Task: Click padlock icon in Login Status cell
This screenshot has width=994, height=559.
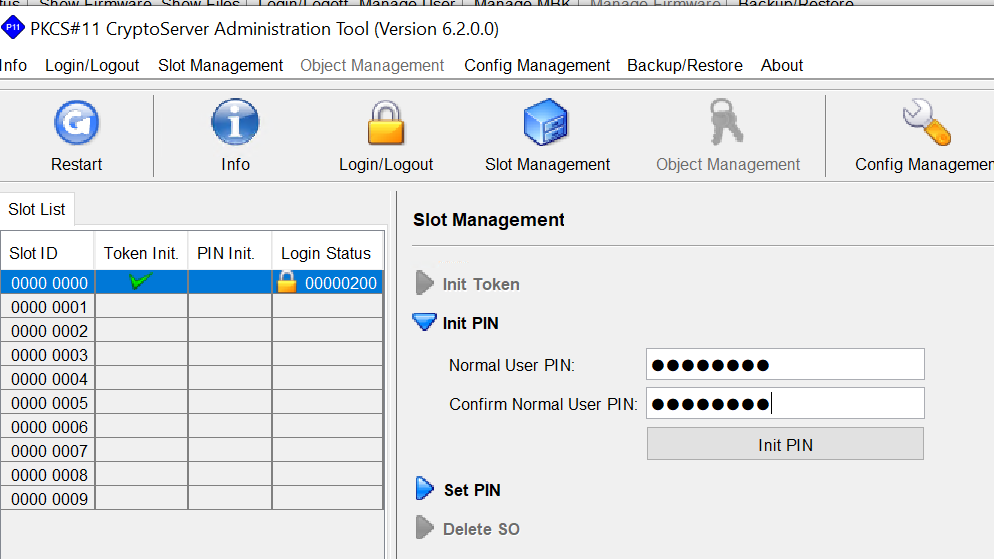Action: pyautogui.click(x=287, y=282)
